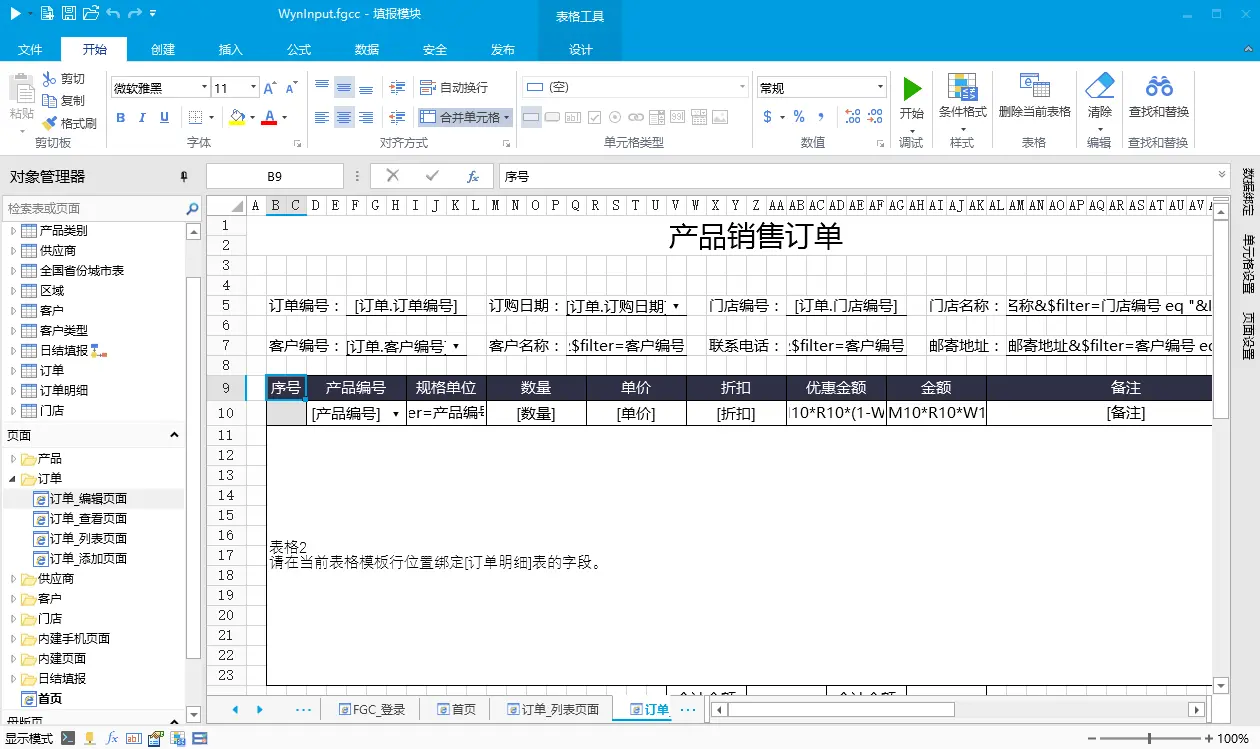Click the increase decimal places icon

point(852,117)
